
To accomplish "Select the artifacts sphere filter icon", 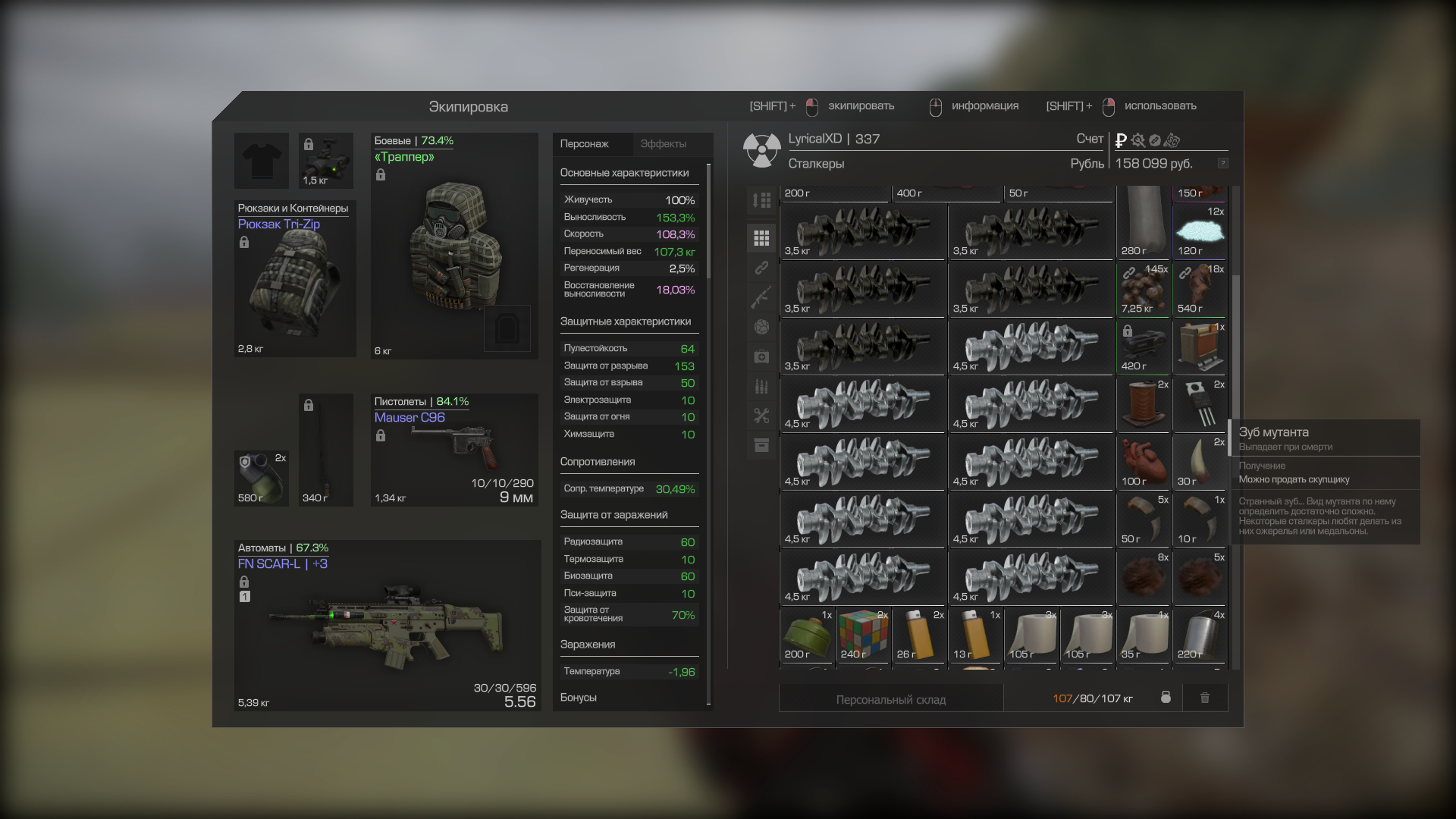I will [761, 327].
